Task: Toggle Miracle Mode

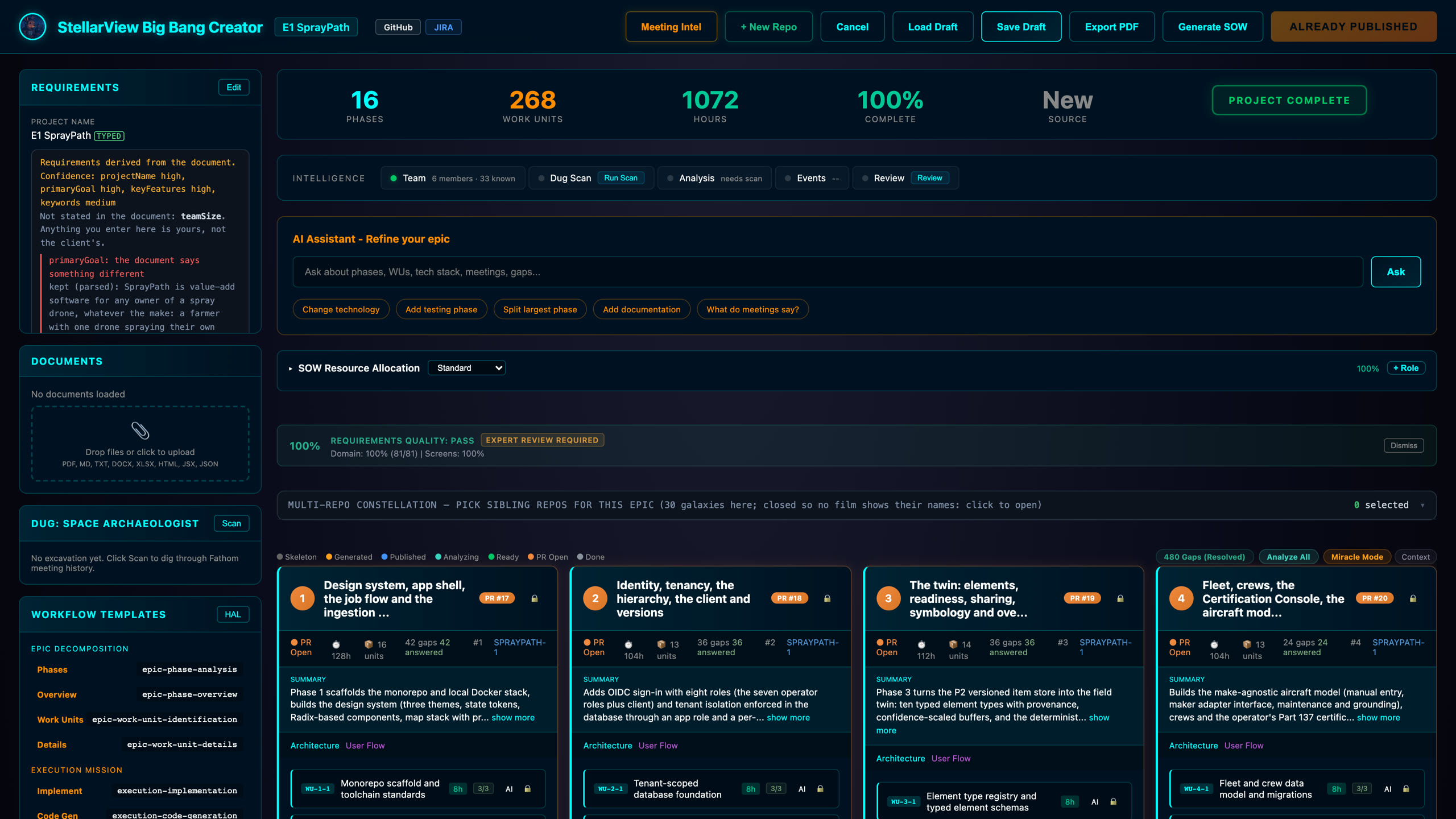Action: [1357, 557]
